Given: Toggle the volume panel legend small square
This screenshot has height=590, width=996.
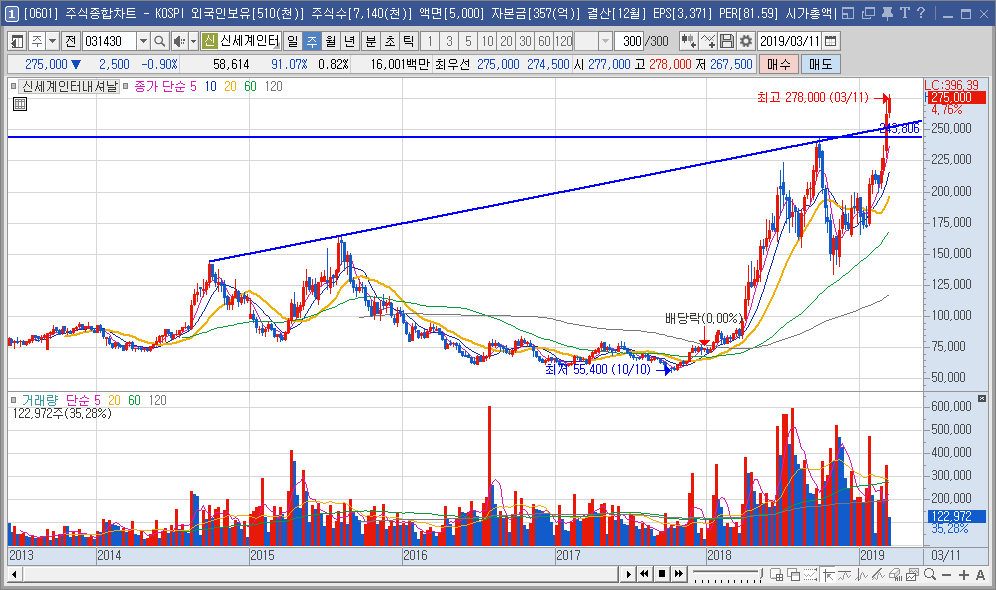Looking at the screenshot, I should click(13, 400).
